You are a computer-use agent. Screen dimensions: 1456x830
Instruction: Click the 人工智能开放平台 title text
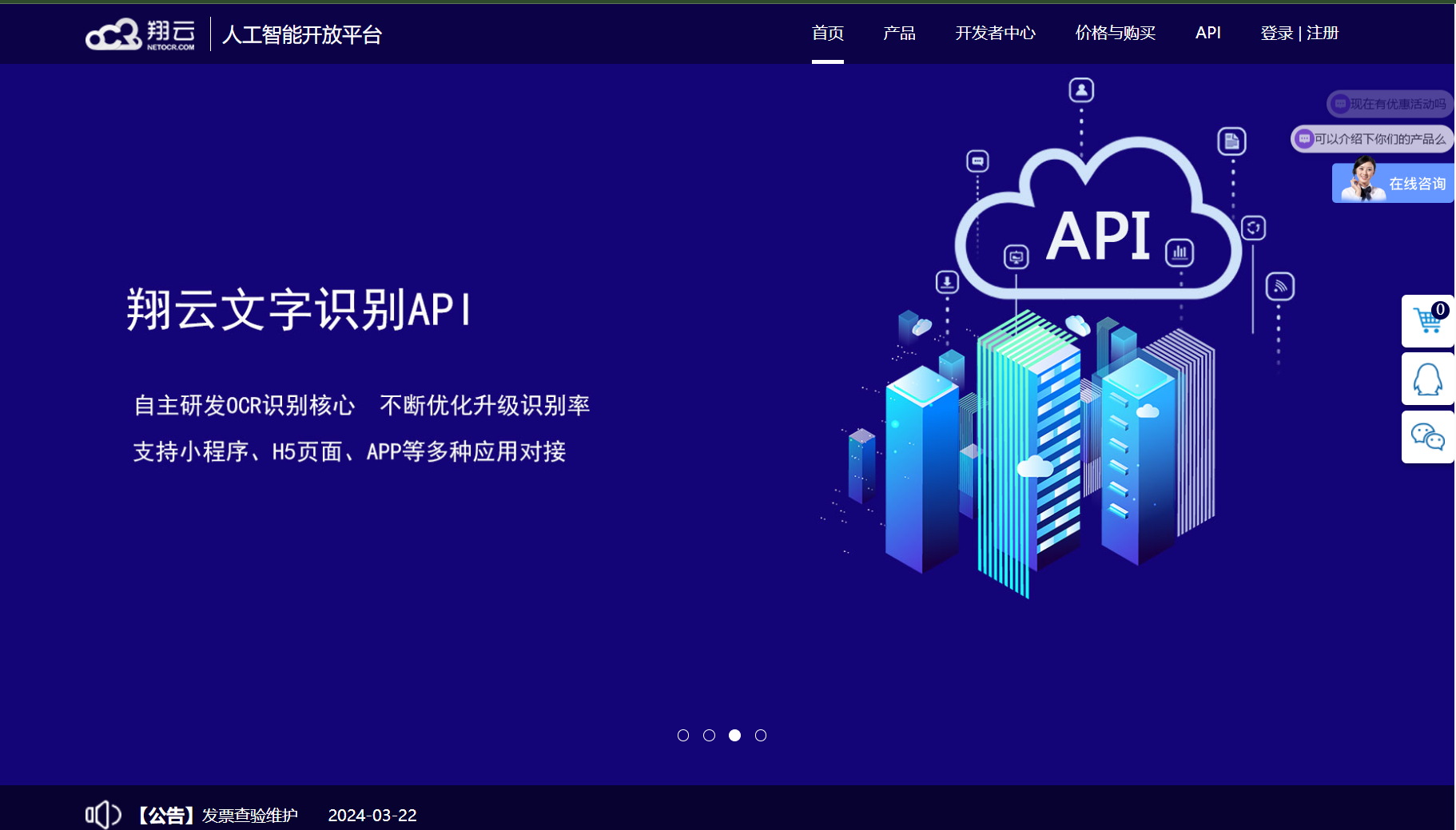[302, 34]
